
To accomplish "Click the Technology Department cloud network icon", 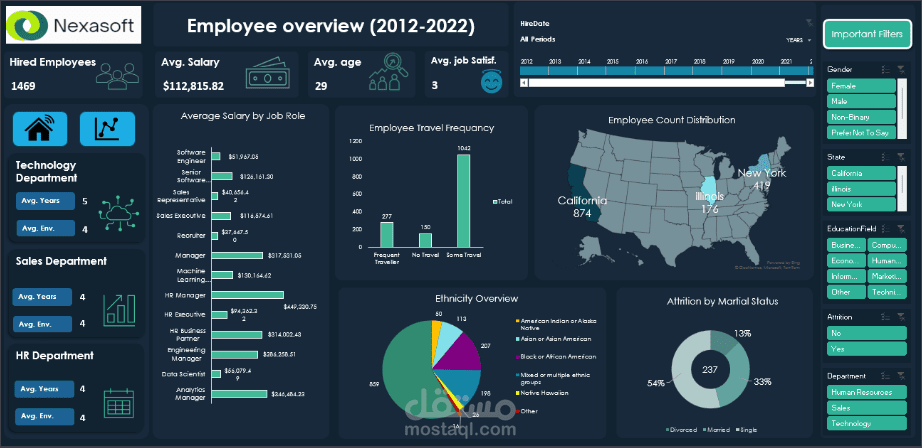I will [x=120, y=214].
